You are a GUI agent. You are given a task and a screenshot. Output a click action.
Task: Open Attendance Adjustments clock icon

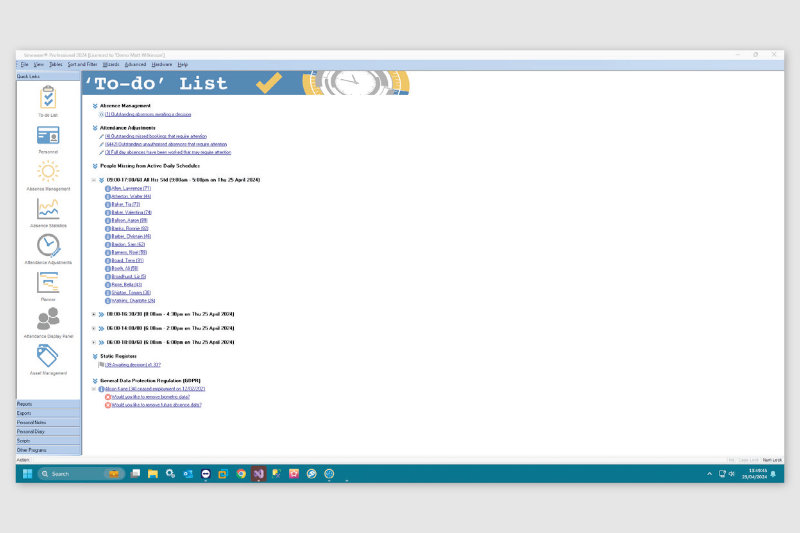click(48, 246)
